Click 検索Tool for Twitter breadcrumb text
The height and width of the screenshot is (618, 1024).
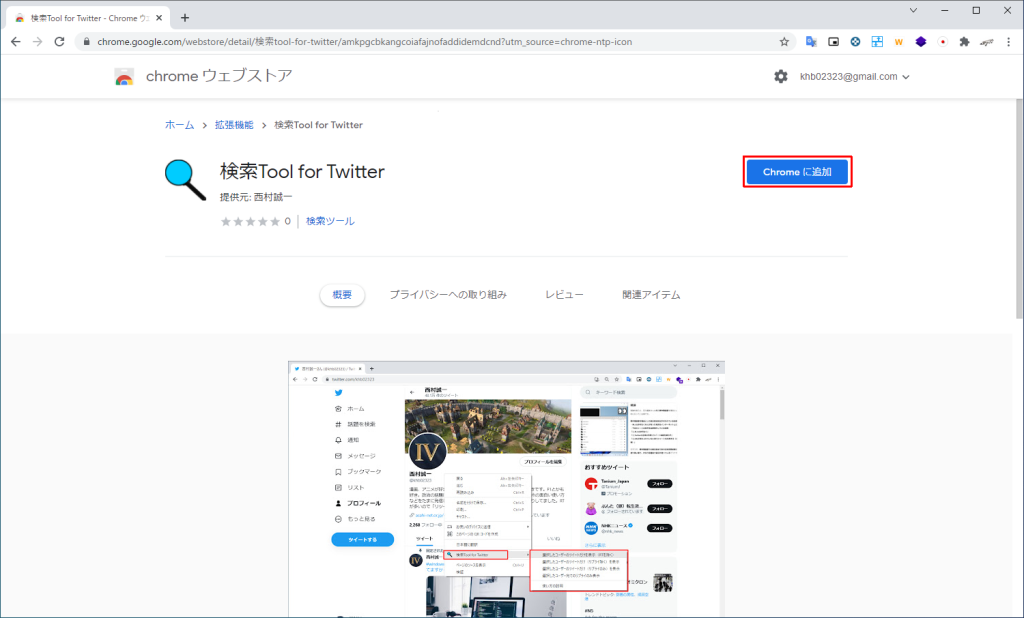pos(318,125)
